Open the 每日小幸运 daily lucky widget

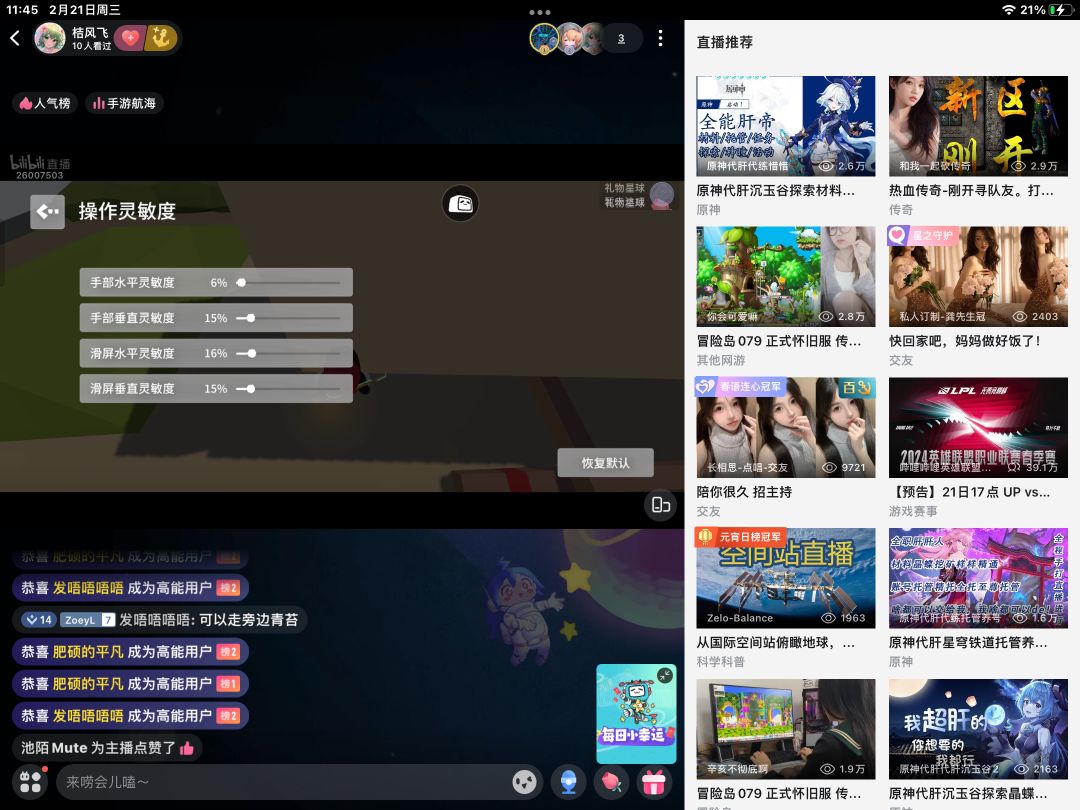pos(635,716)
